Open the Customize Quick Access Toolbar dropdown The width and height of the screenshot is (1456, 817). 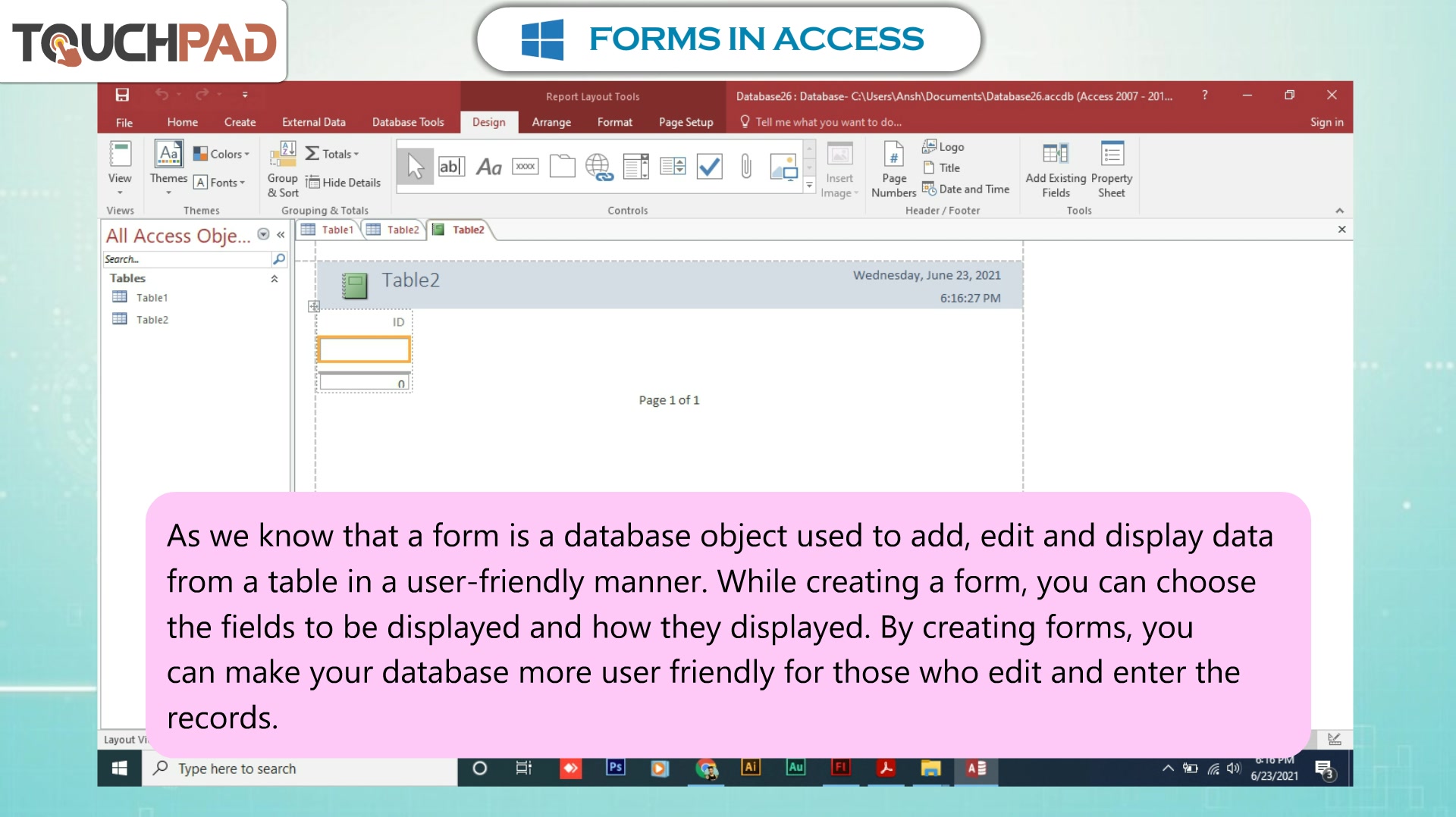pyautogui.click(x=245, y=95)
